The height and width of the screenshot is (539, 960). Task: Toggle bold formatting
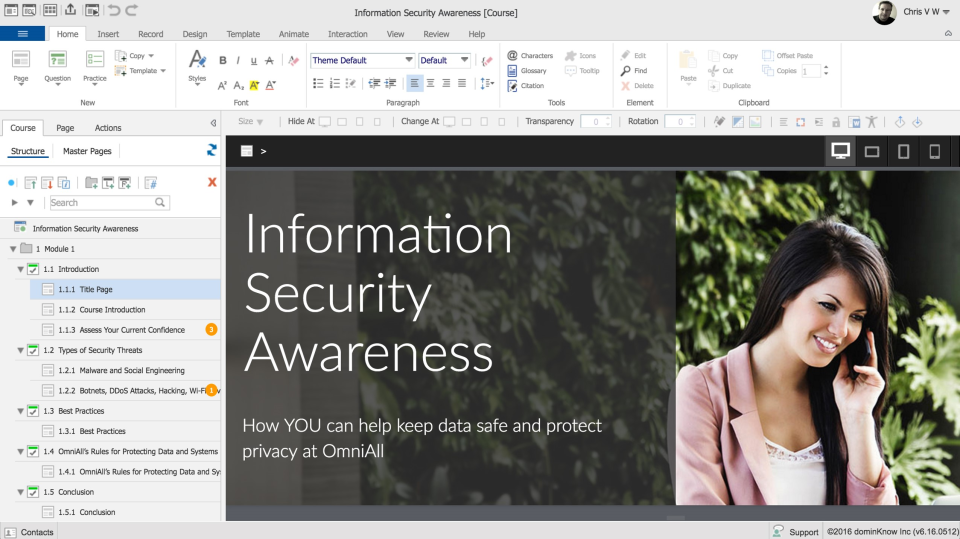click(222, 60)
